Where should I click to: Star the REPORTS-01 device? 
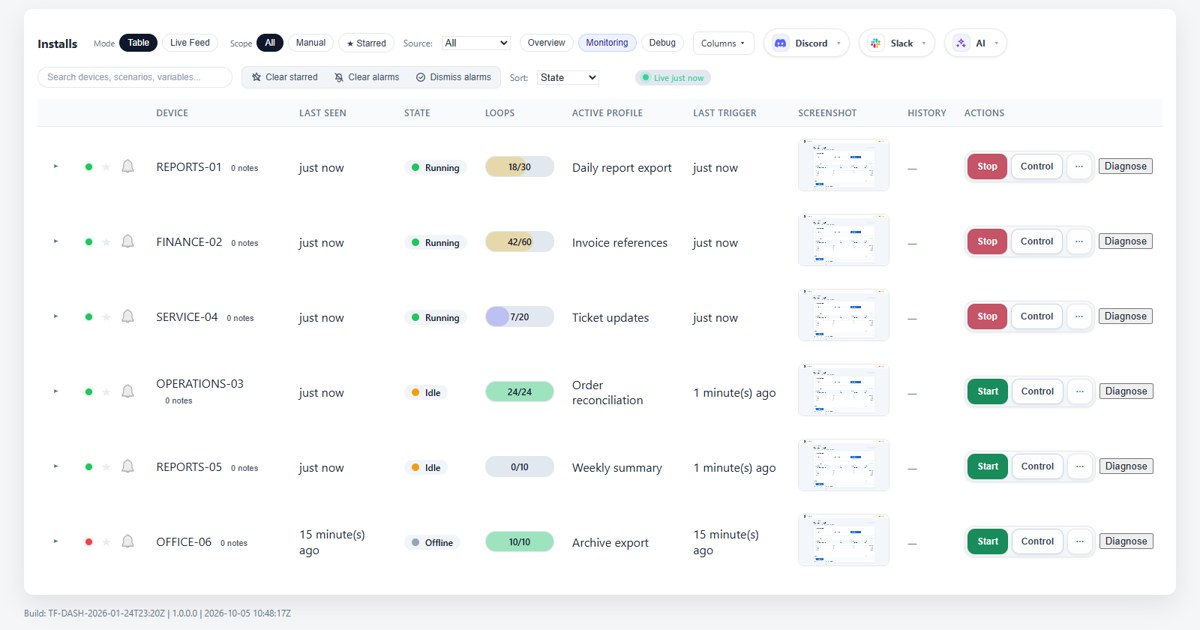pyautogui.click(x=106, y=167)
